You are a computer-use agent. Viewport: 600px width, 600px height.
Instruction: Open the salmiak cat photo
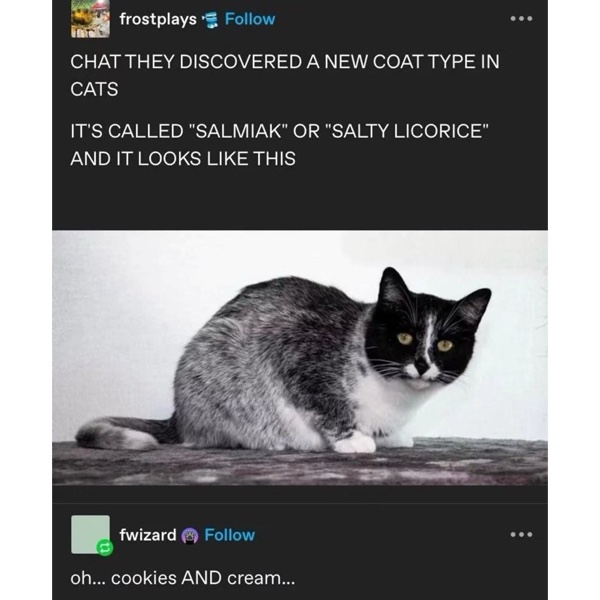(x=300, y=358)
